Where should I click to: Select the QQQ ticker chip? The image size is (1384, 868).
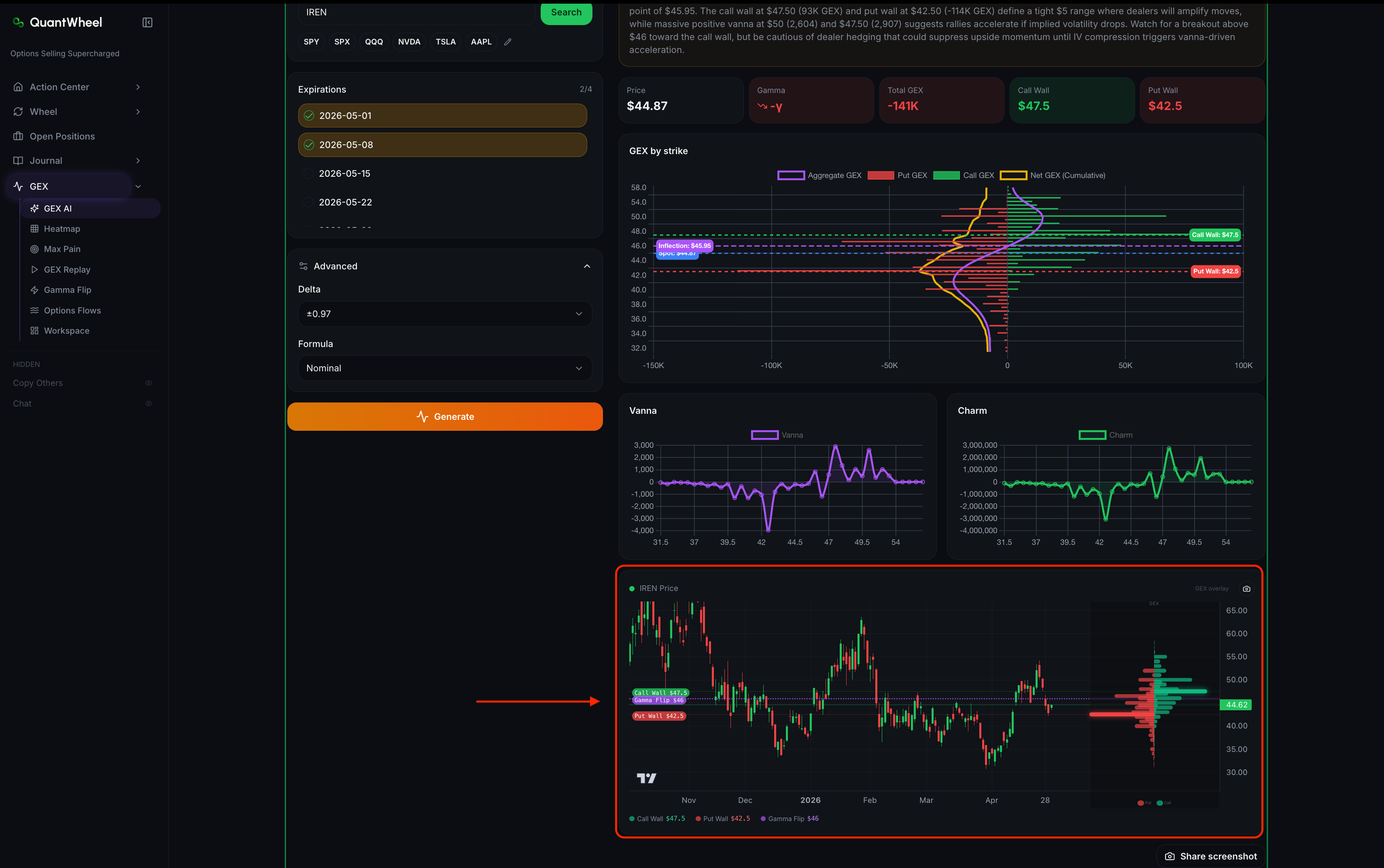coord(374,42)
